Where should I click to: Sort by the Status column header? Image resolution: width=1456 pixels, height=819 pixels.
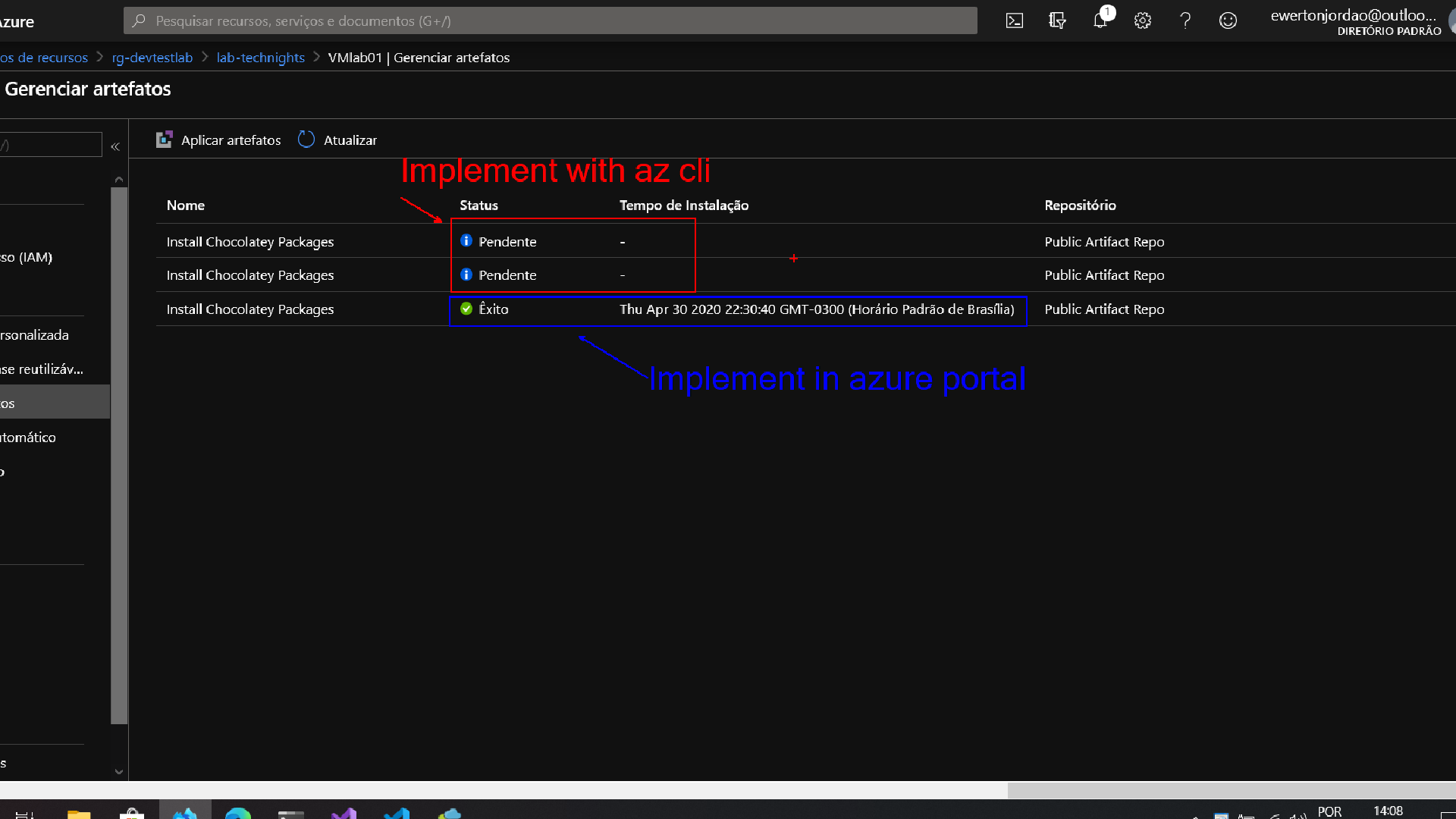[479, 206]
